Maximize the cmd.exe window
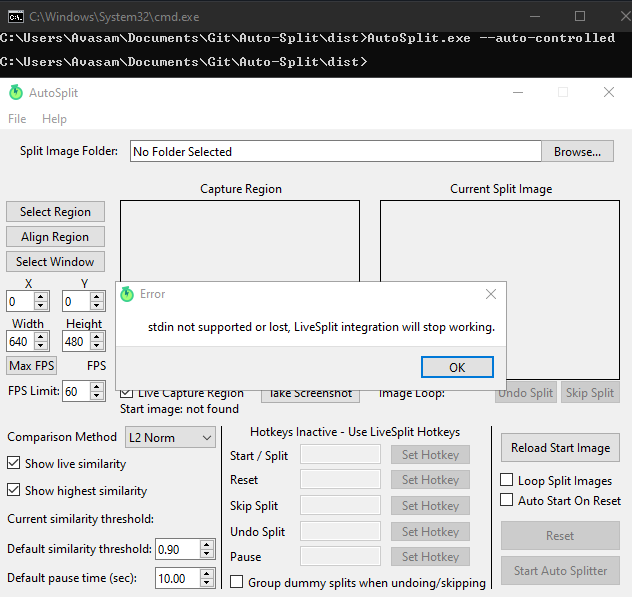This screenshot has height=597, width=632. click(x=580, y=17)
